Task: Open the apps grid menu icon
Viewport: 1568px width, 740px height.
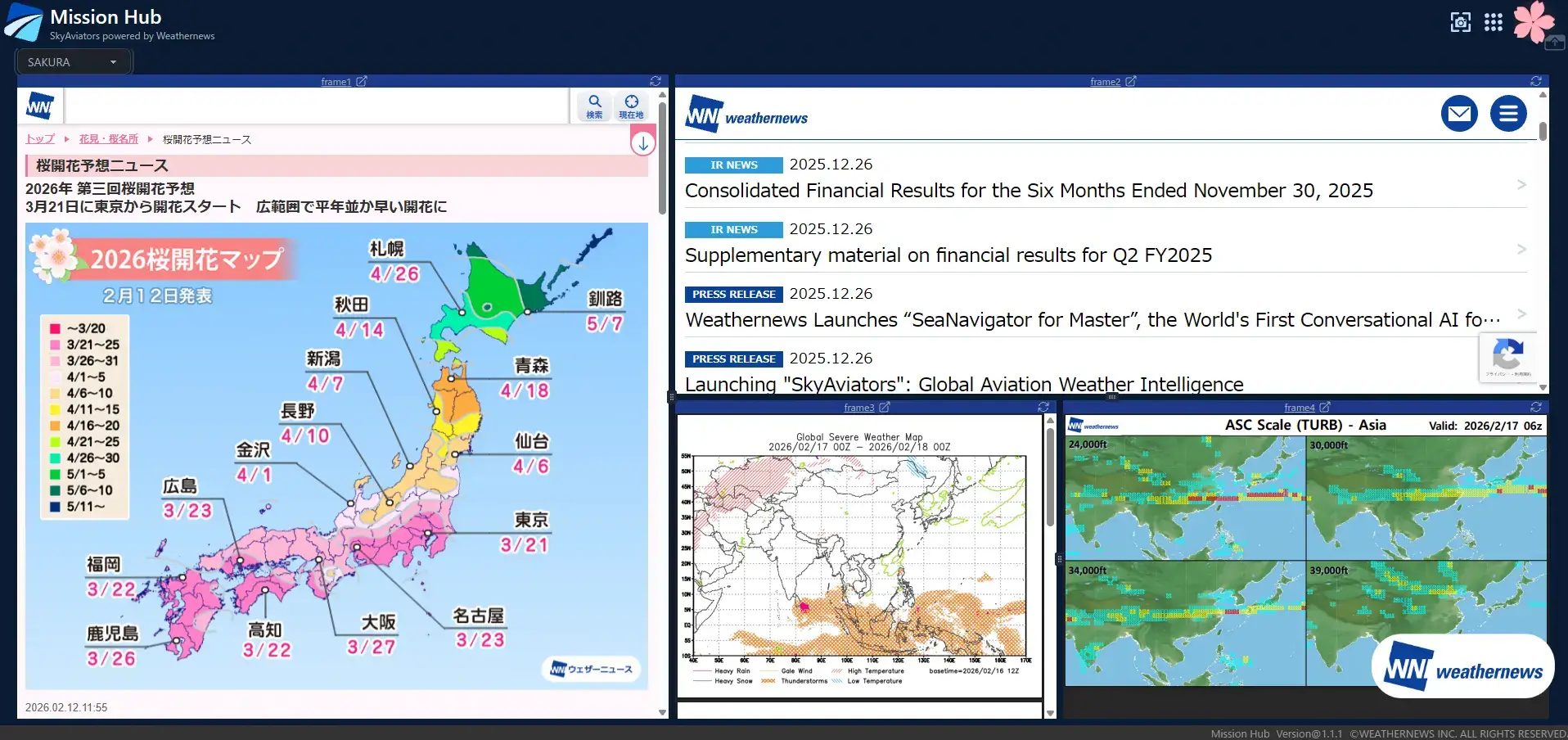Action: click(x=1494, y=22)
